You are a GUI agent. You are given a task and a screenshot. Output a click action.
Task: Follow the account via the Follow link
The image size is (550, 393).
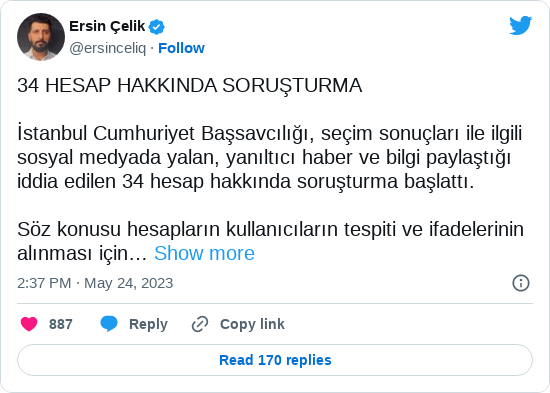[x=181, y=48]
